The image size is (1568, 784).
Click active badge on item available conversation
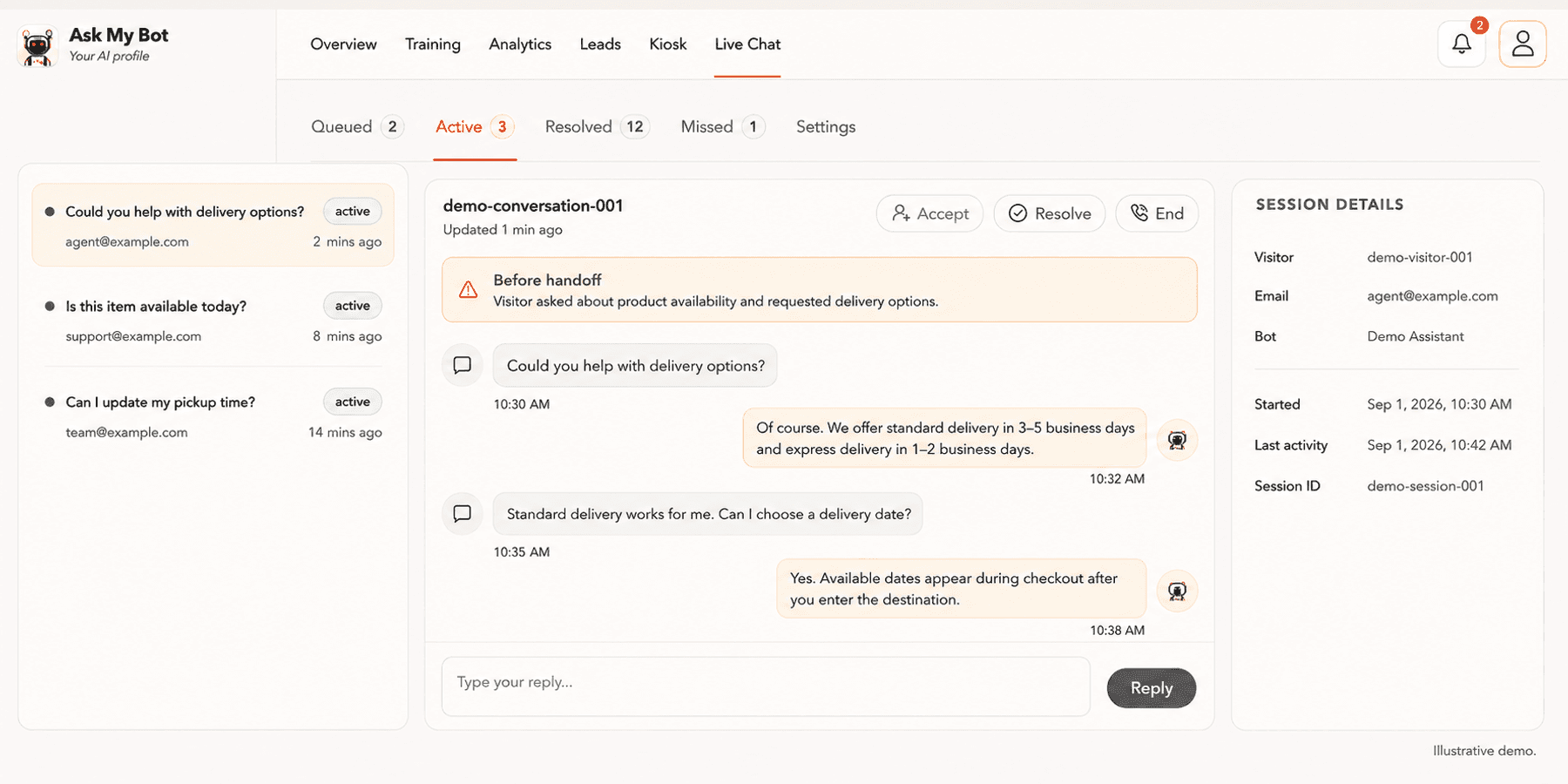[353, 306]
